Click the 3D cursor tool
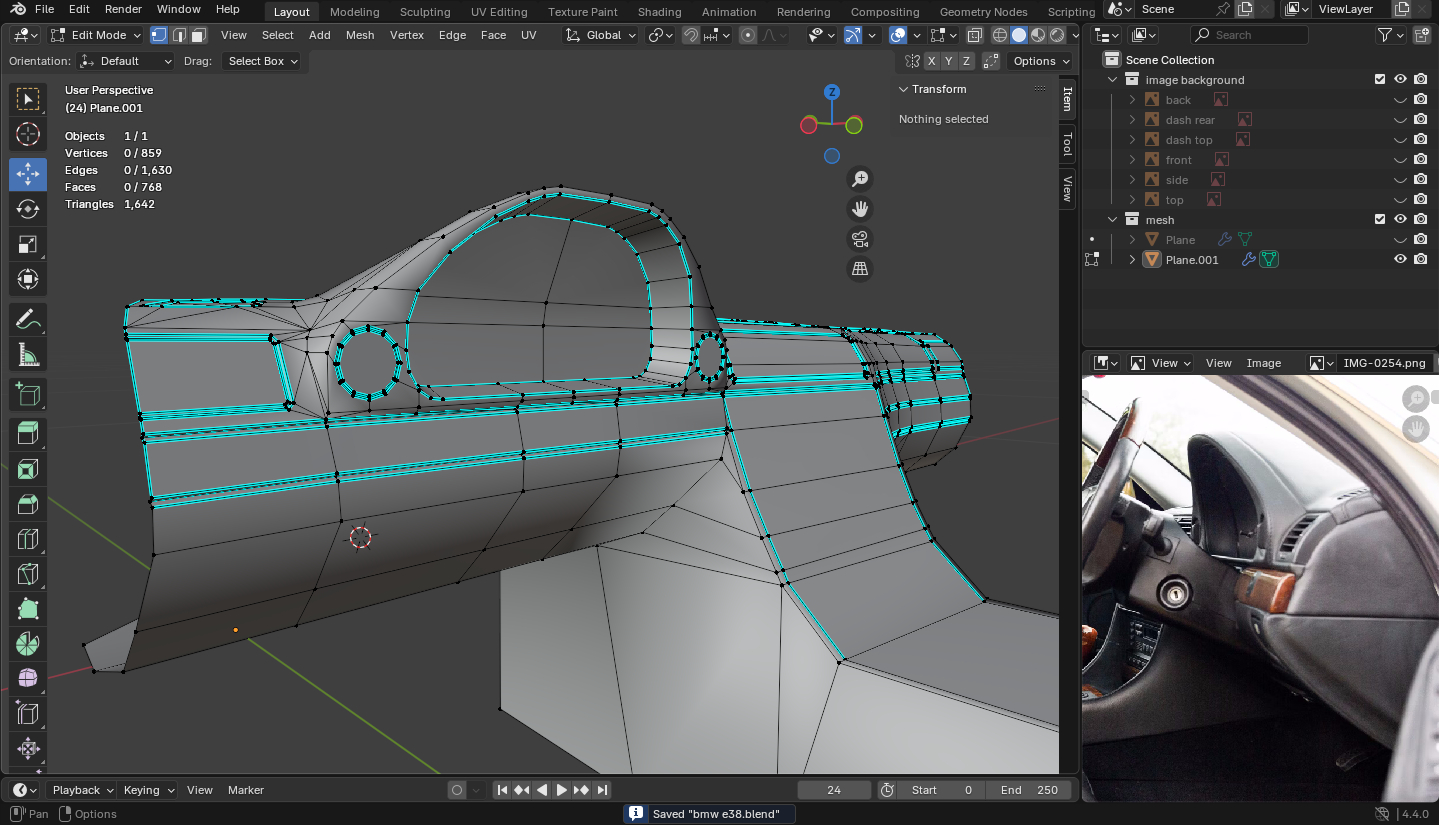Screen dimensions: 1439x825 click(28, 135)
